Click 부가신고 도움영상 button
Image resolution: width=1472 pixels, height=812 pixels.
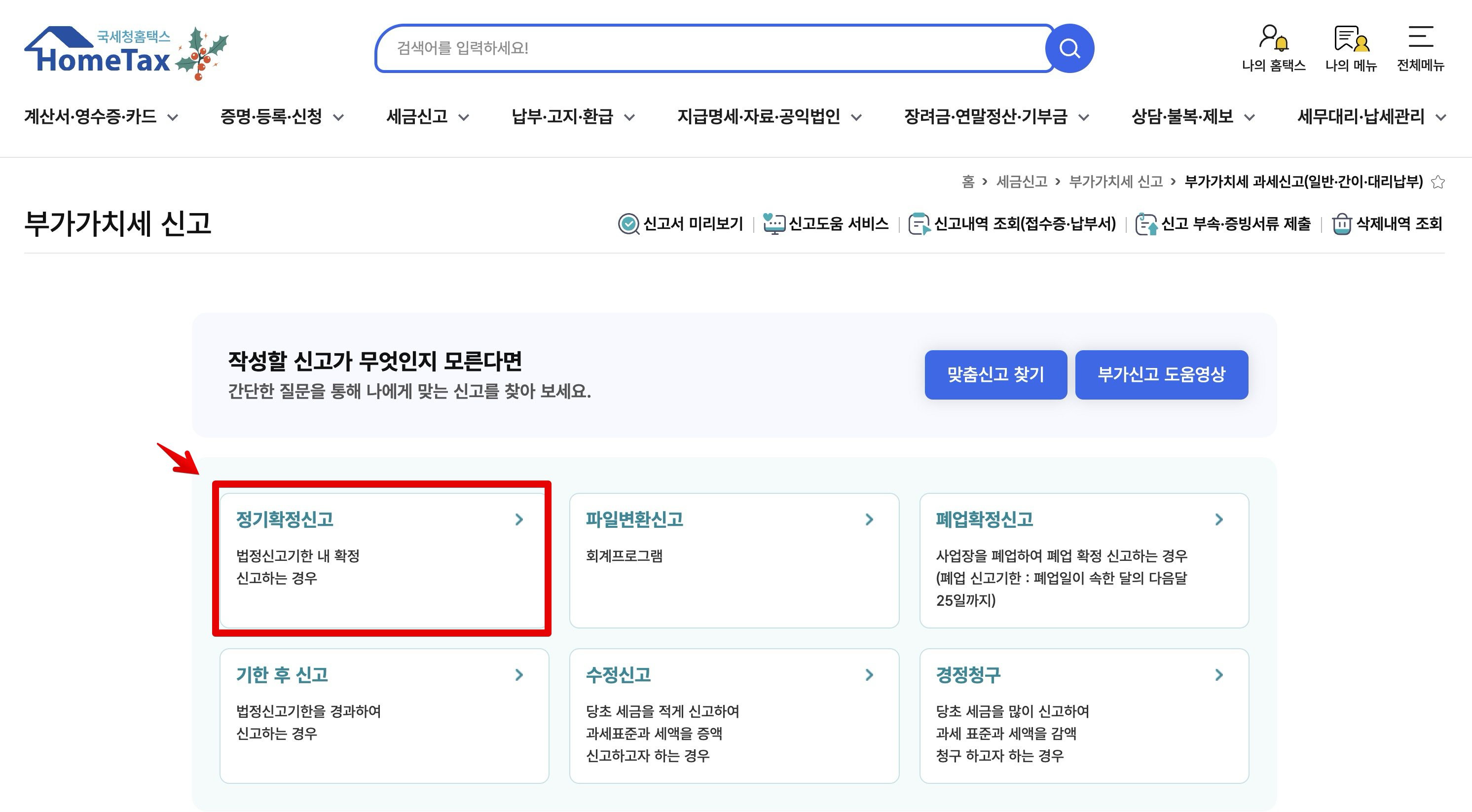tap(1161, 375)
